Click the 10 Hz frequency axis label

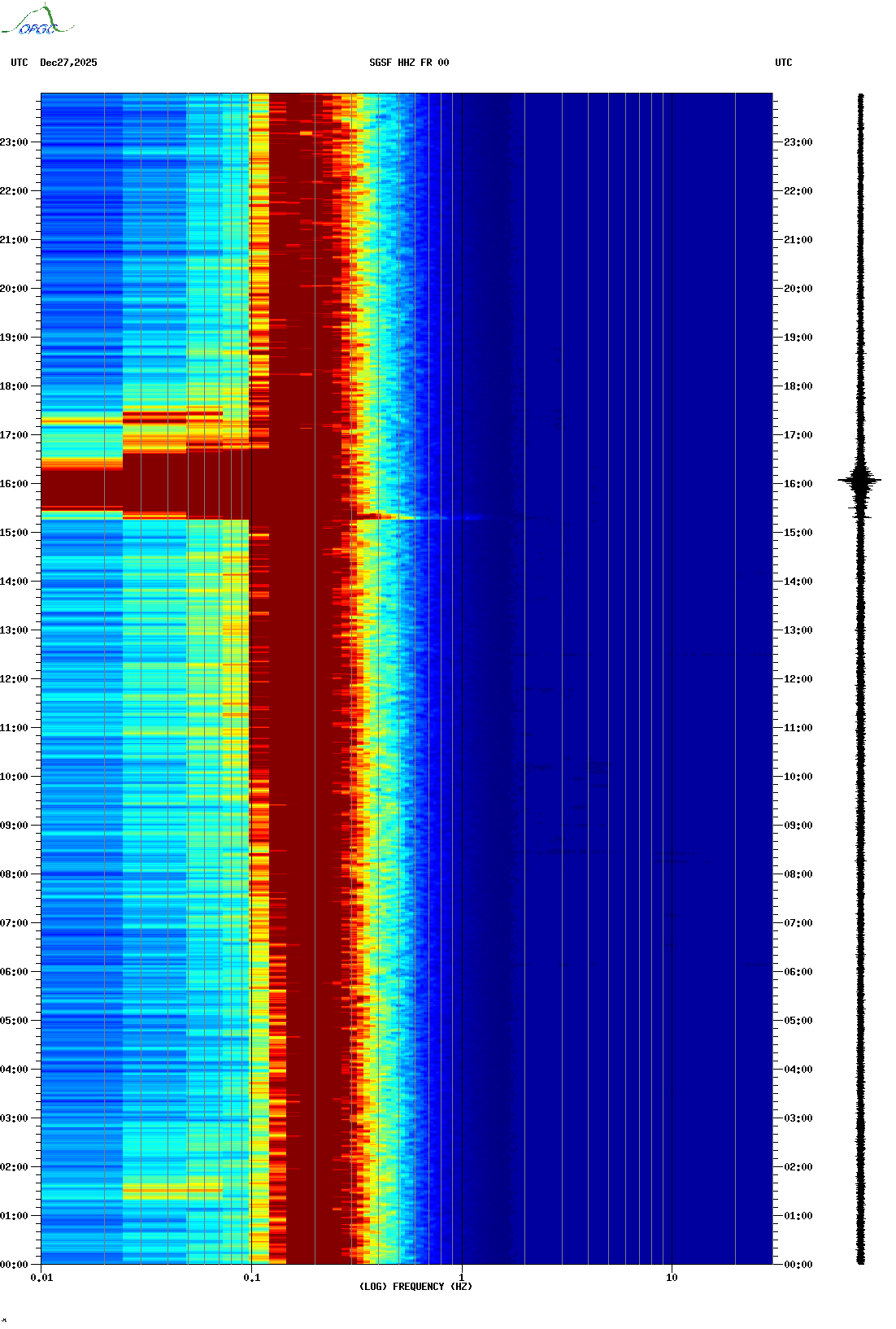click(672, 1278)
